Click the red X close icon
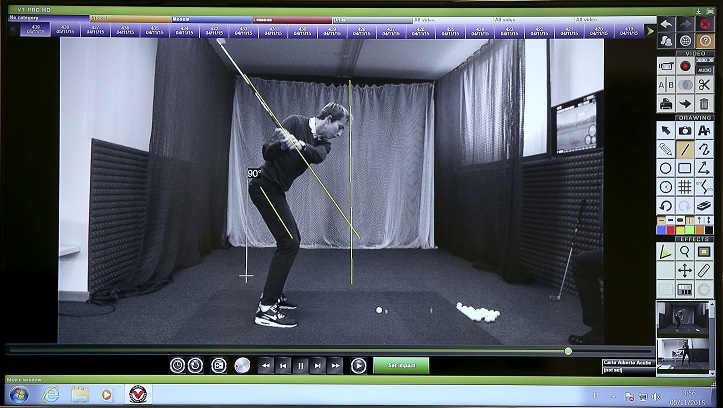Image resolution: width=723 pixels, height=408 pixels. point(705,24)
